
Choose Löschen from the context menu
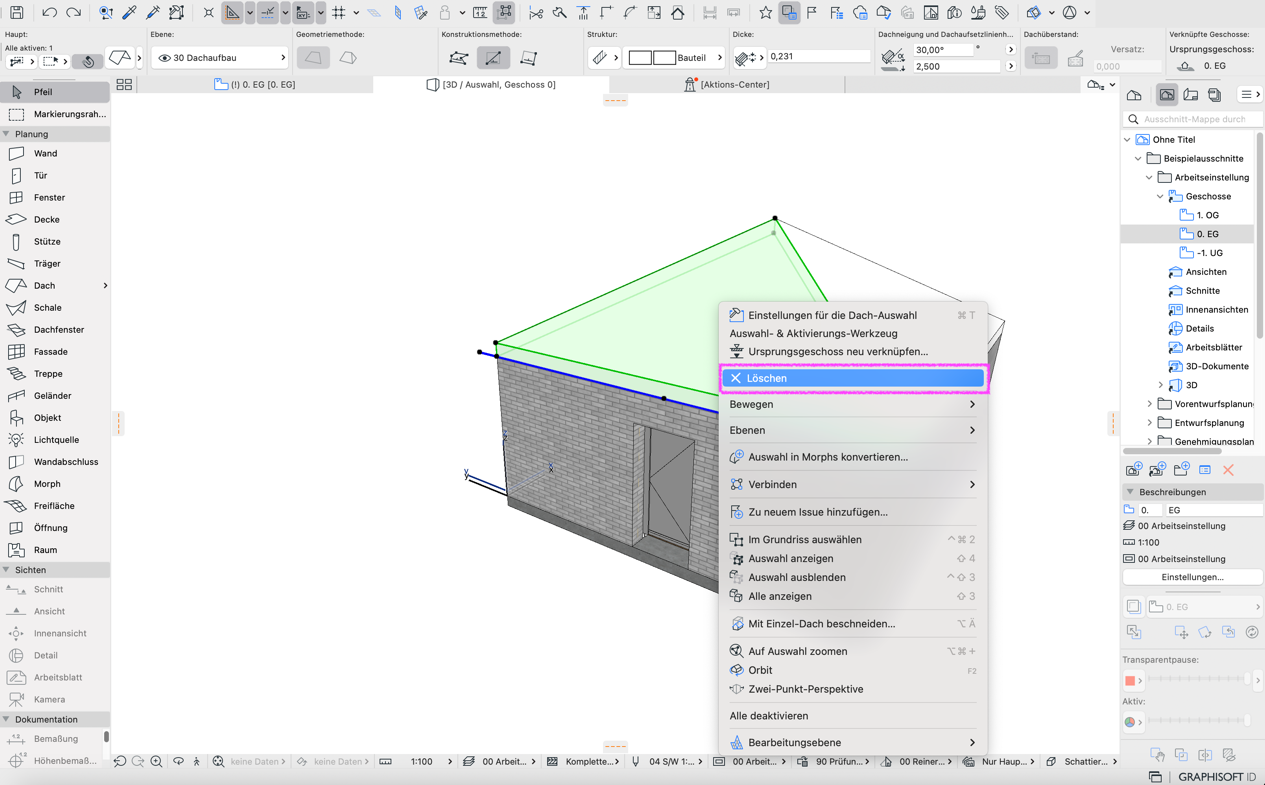pyautogui.click(x=853, y=378)
